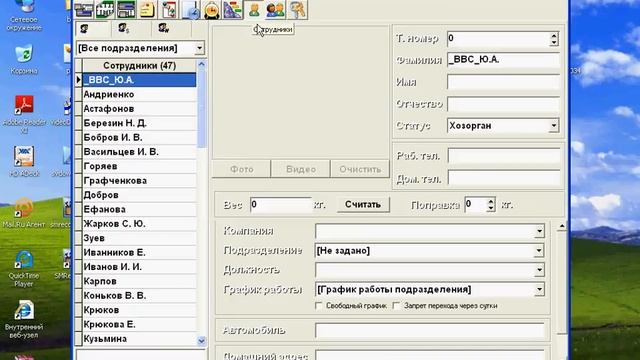
Task: Click the Считать weight button
Action: [363, 204]
